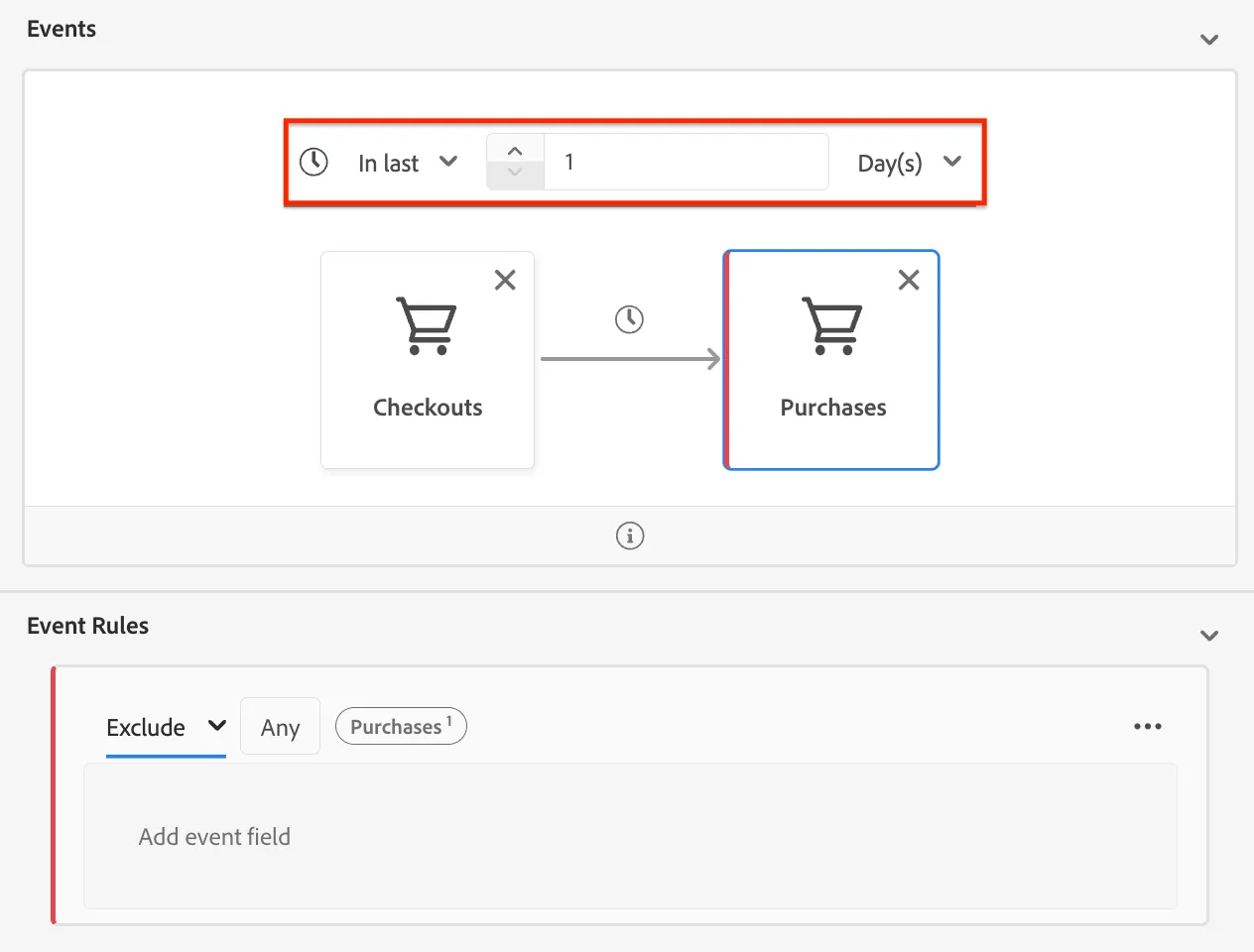Click the clock icon beside In last

coord(313,162)
